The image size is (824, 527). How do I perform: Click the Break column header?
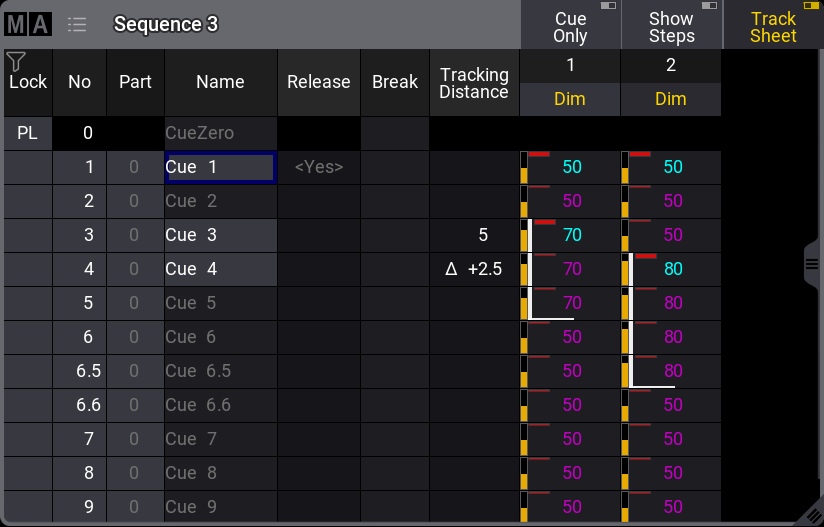395,83
